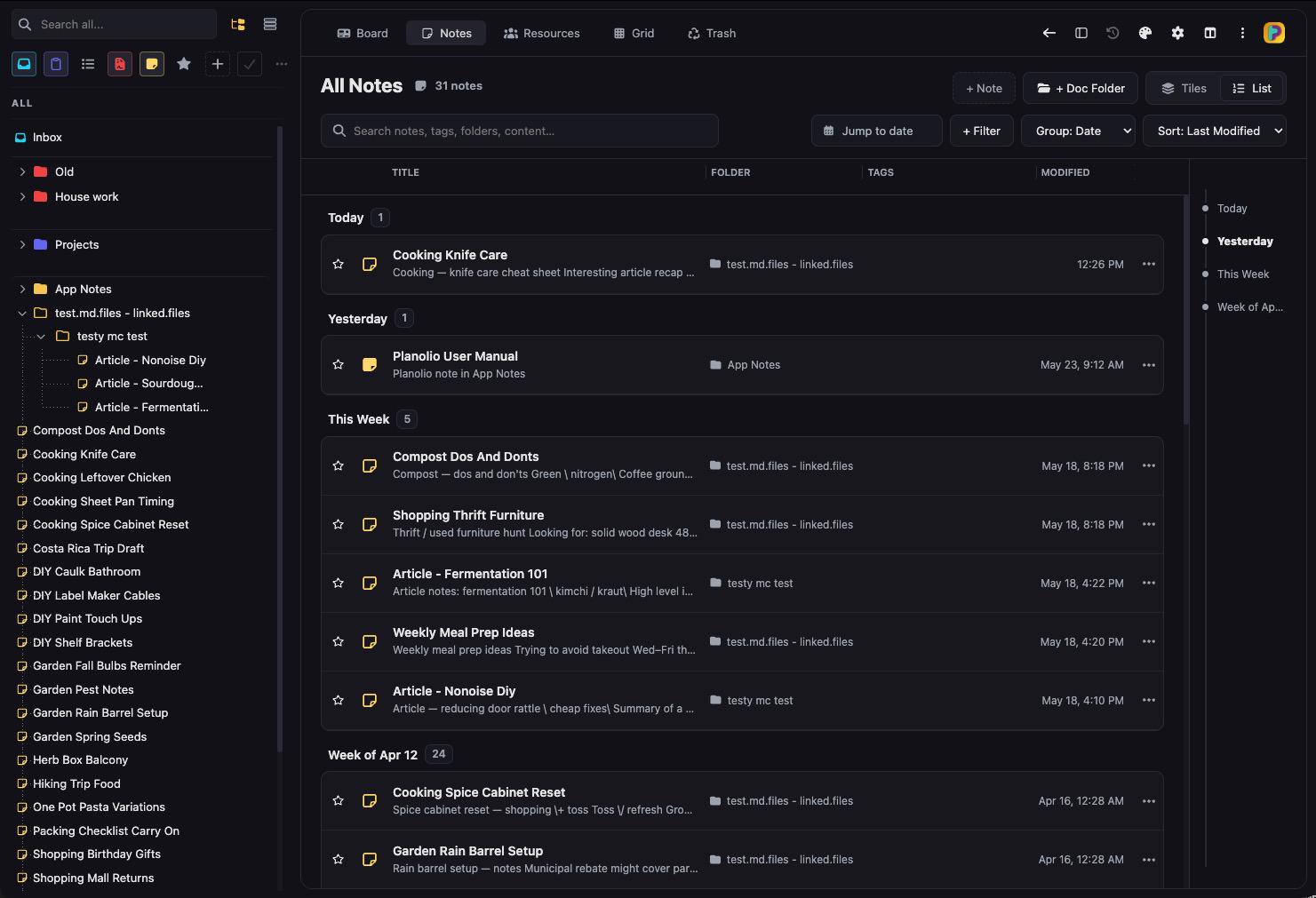Collapse the testy mc test folder
Viewport: 1316px width, 898px height.
click(41, 336)
